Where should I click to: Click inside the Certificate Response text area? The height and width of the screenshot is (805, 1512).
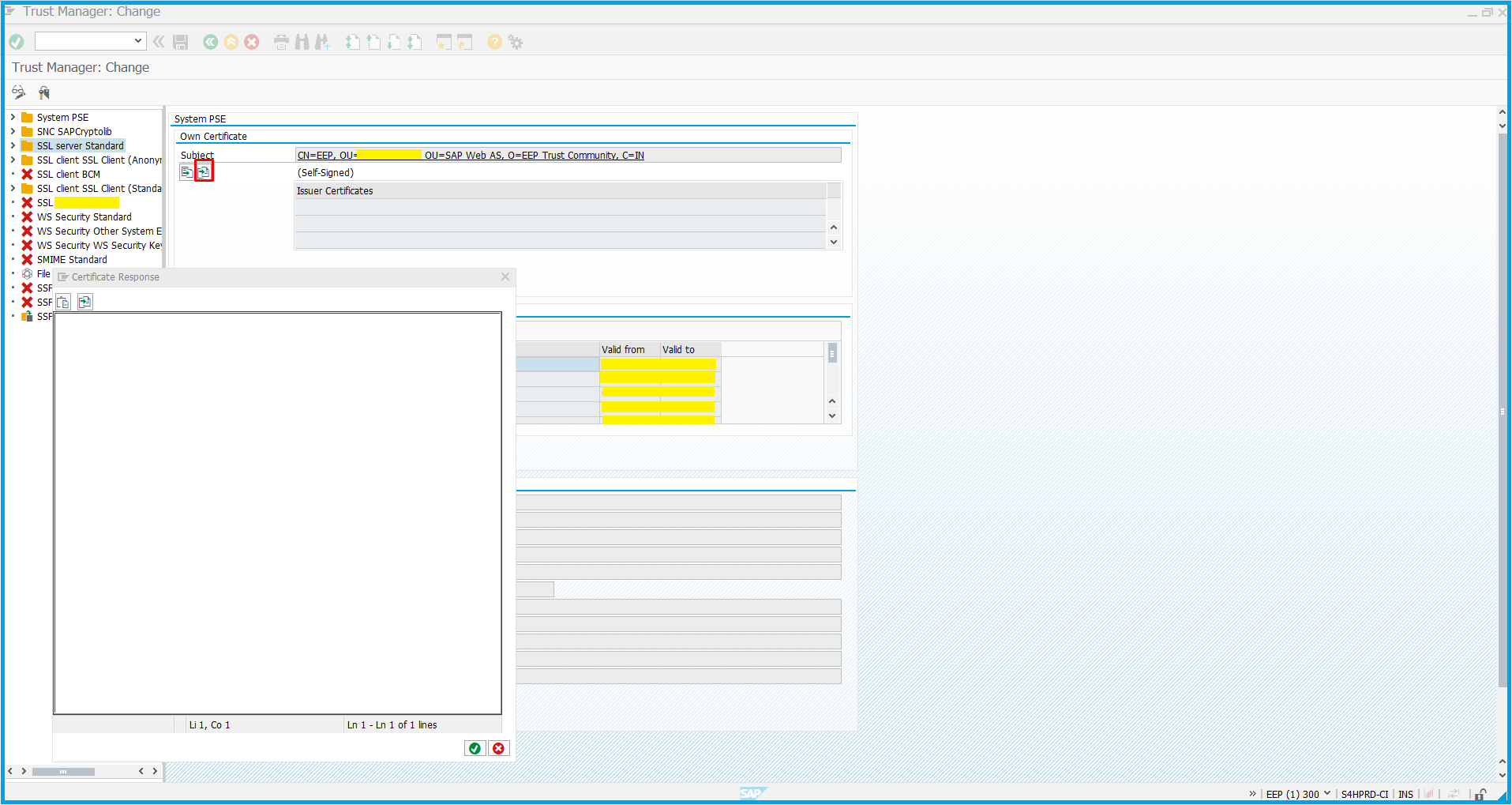pyautogui.click(x=277, y=513)
